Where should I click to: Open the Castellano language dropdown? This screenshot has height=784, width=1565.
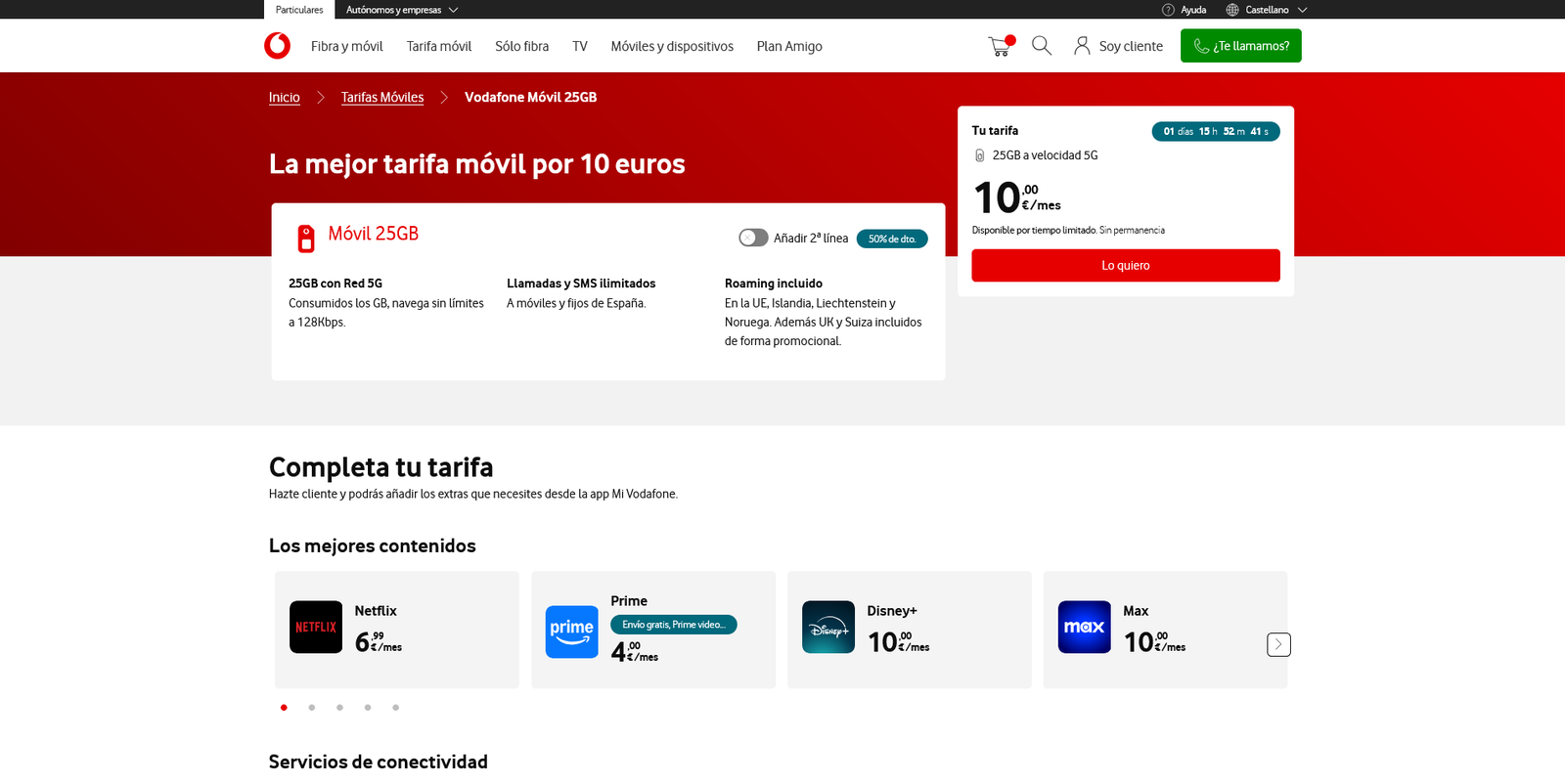[1276, 10]
